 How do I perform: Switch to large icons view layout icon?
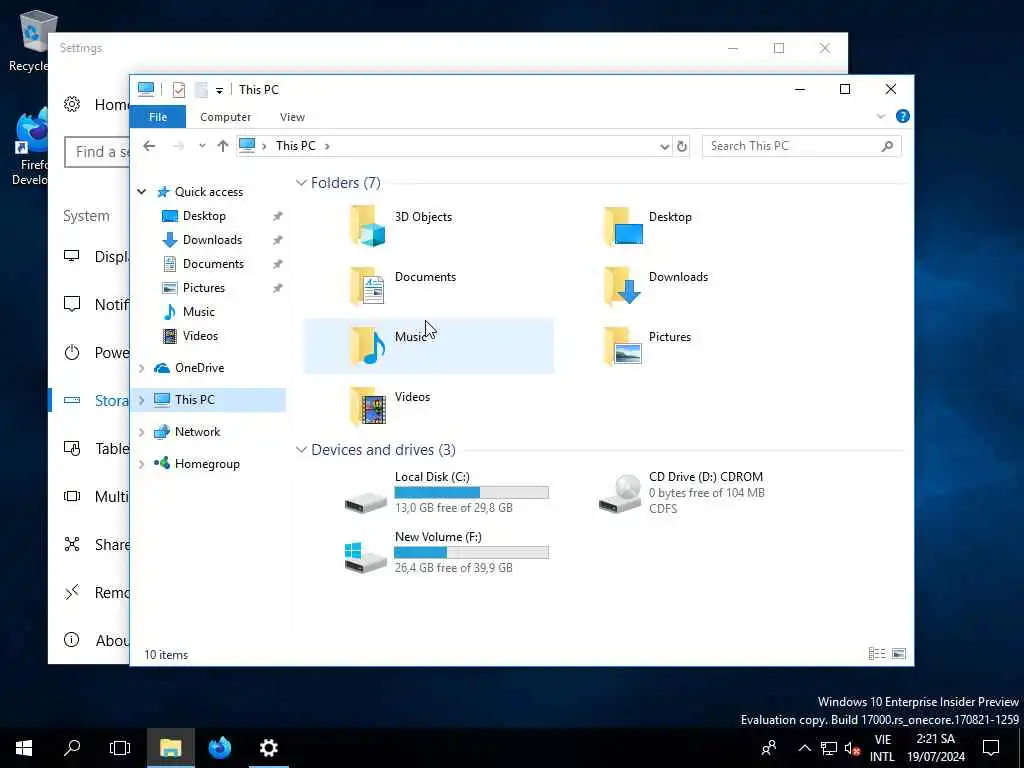(899, 654)
